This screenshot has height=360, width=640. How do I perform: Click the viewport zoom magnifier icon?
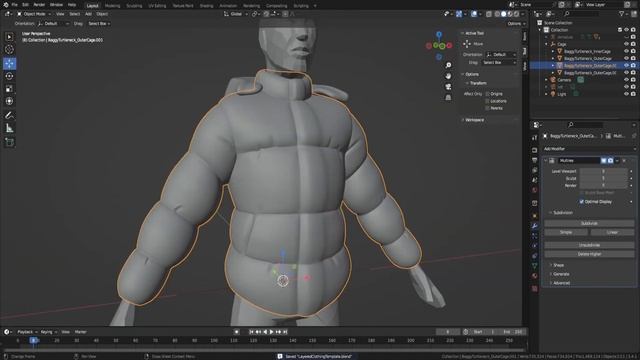pos(448,65)
